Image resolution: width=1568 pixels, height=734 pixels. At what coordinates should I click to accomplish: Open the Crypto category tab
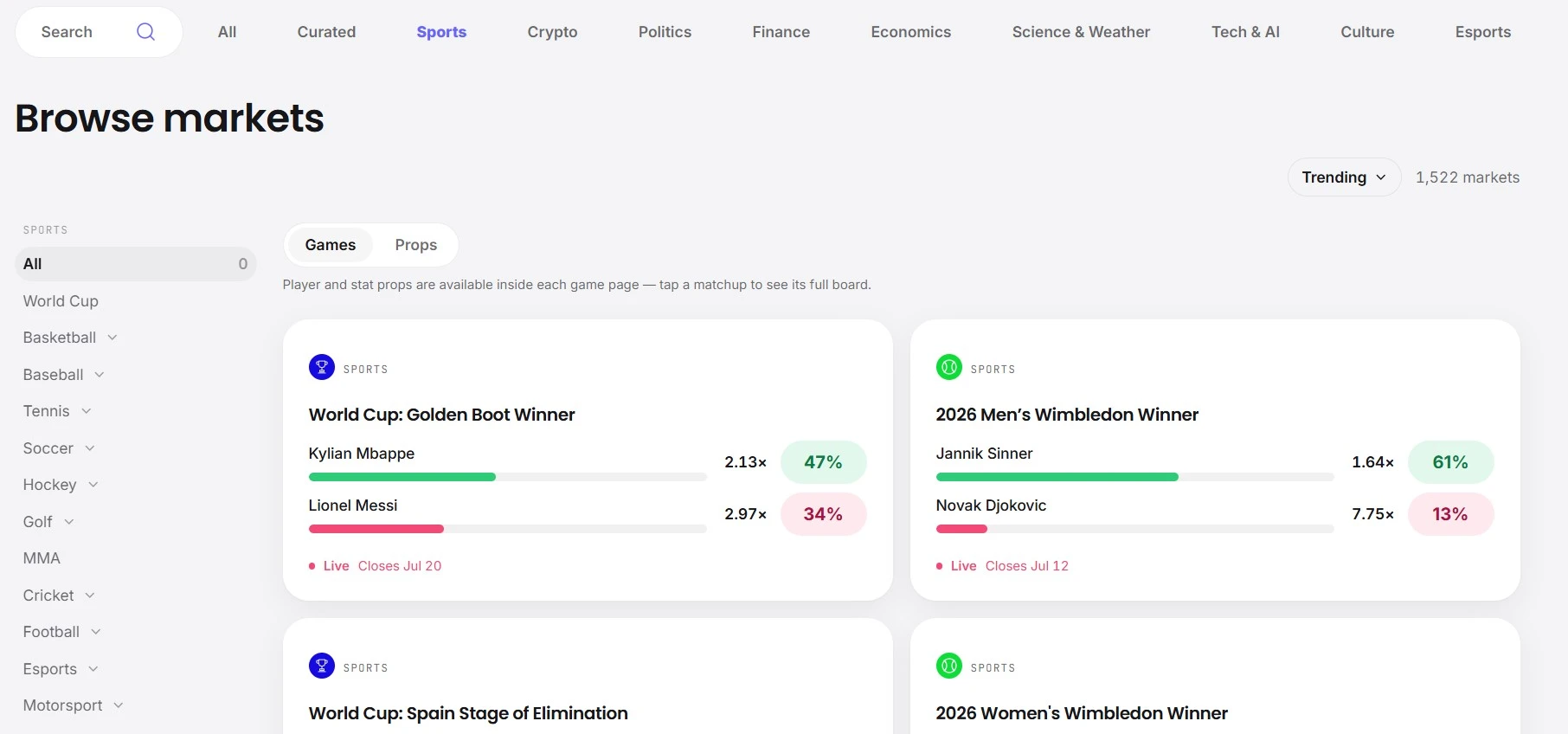pyautogui.click(x=552, y=32)
